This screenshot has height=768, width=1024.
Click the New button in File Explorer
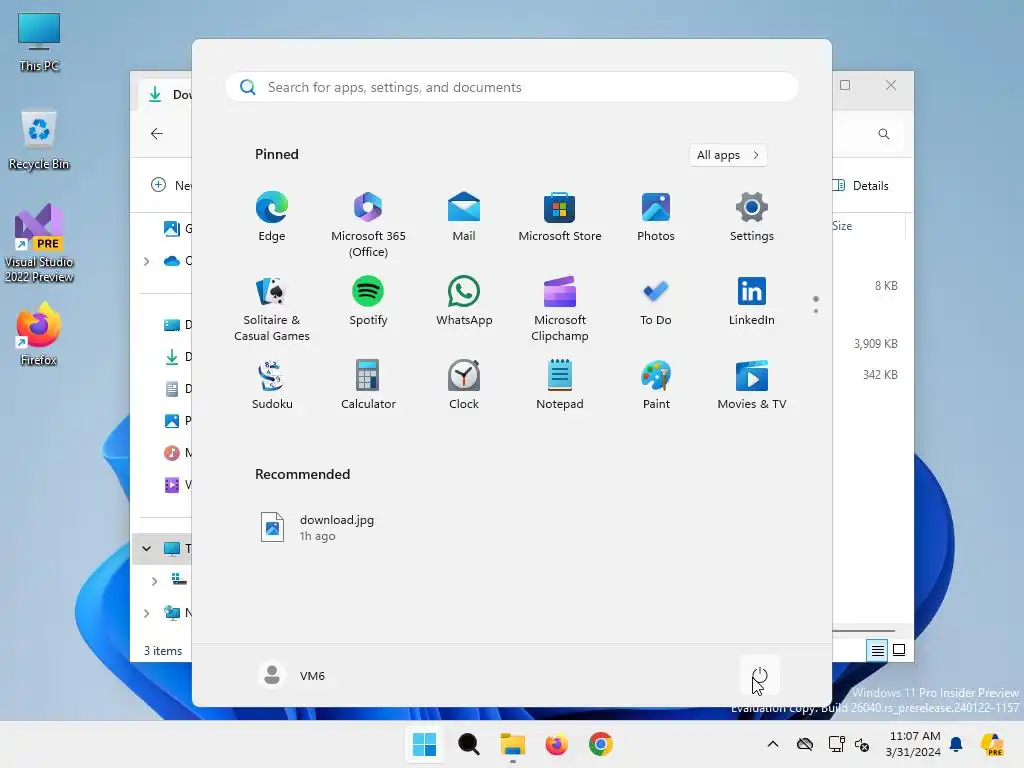171,185
